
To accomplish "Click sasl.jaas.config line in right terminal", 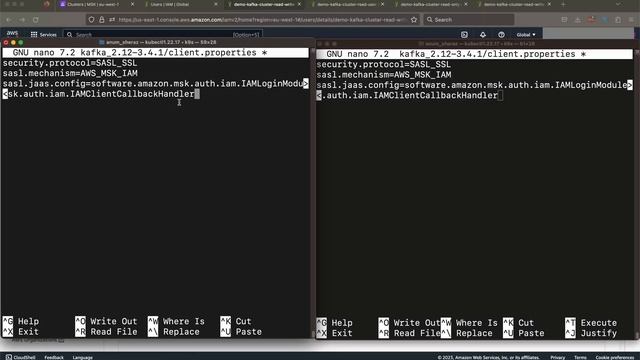I will (x=475, y=85).
